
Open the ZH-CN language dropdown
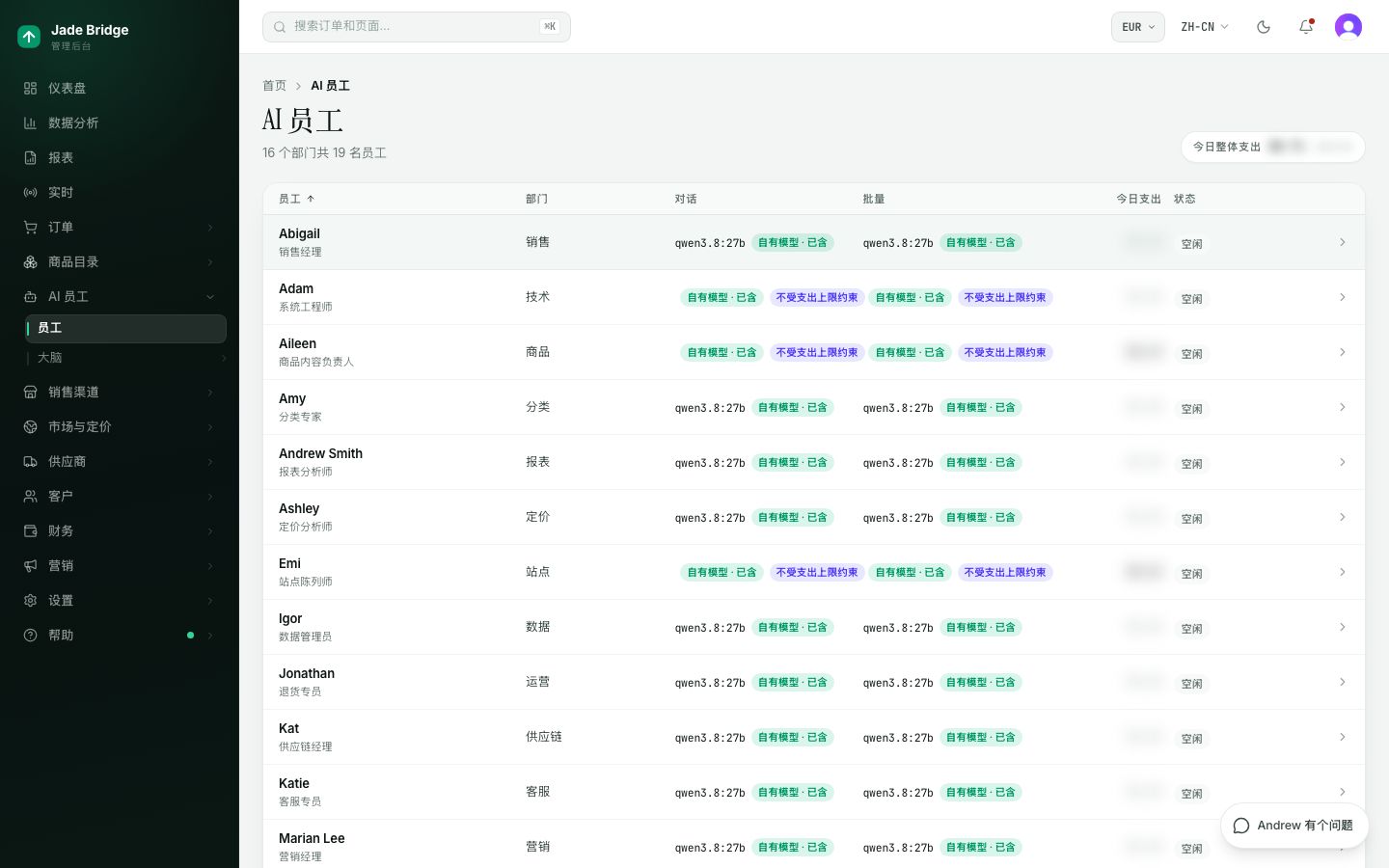(1205, 27)
